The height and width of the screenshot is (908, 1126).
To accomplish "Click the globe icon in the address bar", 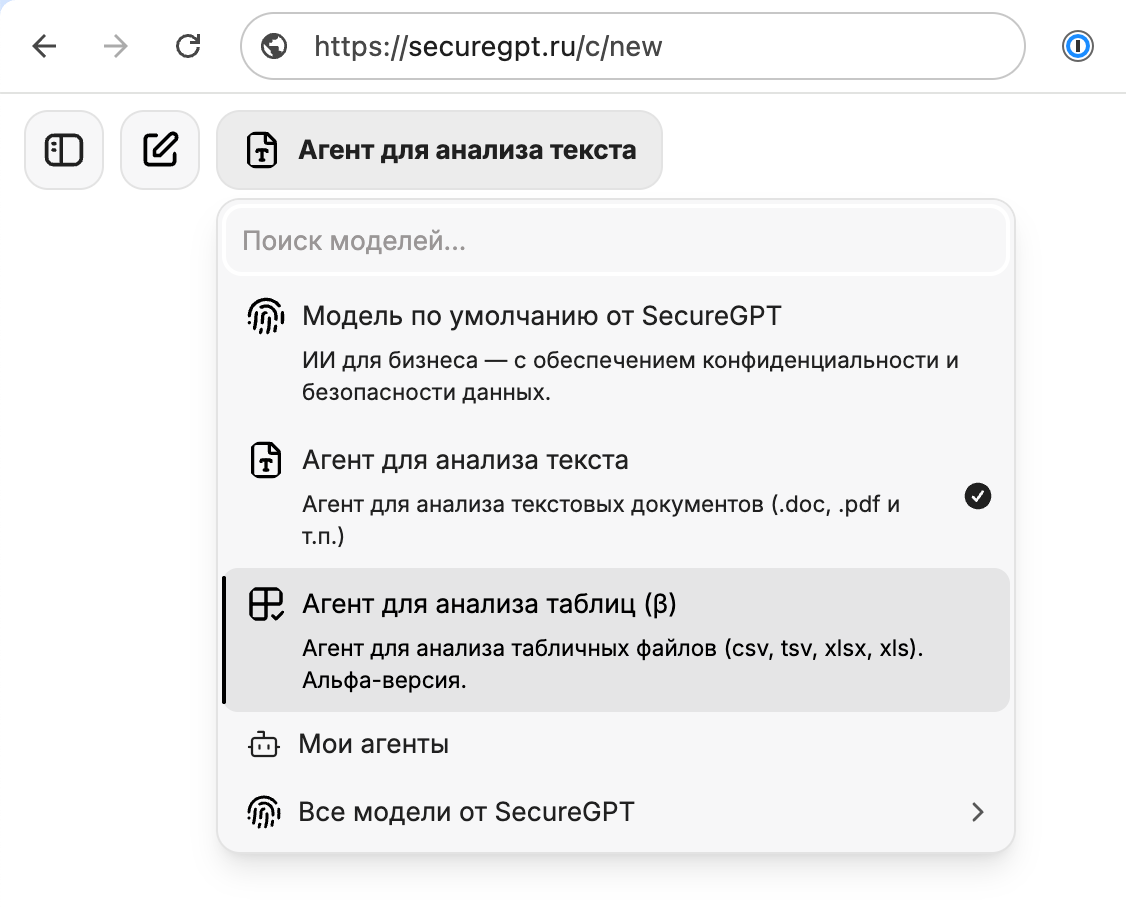I will coord(273,45).
